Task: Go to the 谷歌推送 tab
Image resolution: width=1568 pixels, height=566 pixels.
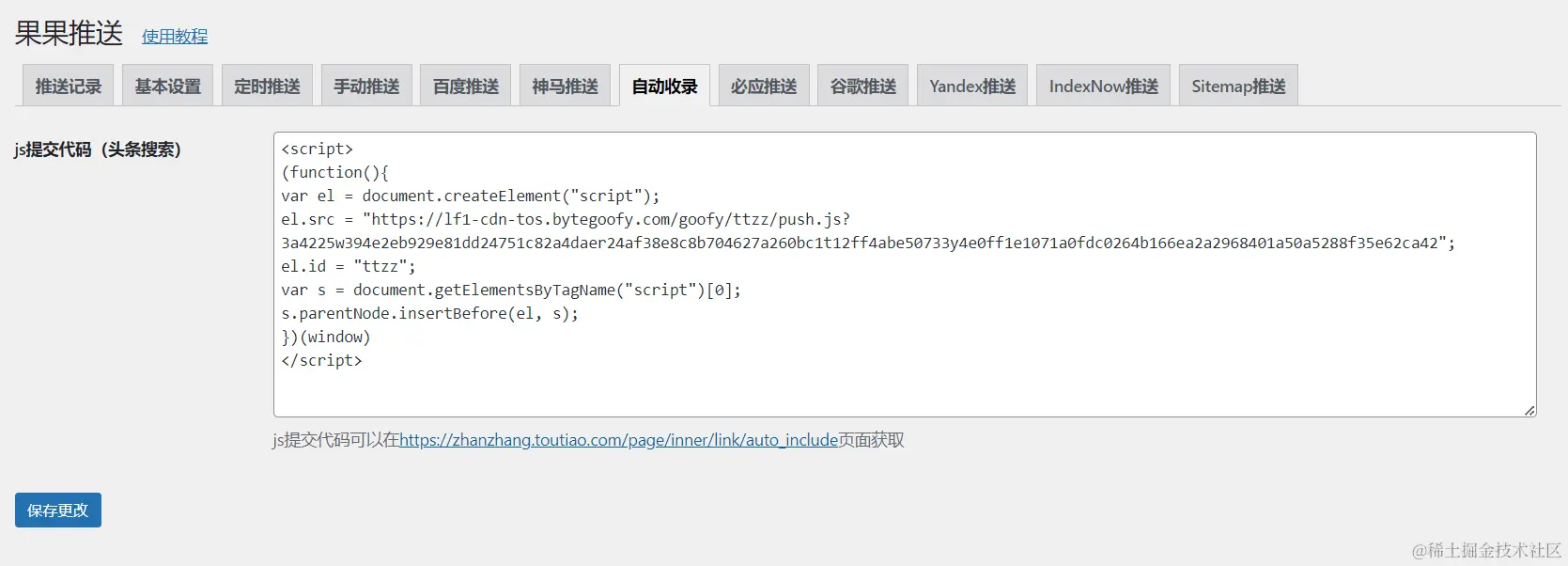Action: [x=862, y=86]
